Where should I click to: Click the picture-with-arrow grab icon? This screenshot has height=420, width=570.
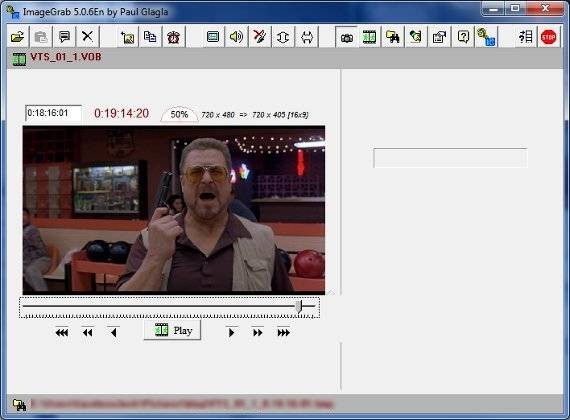click(x=128, y=37)
